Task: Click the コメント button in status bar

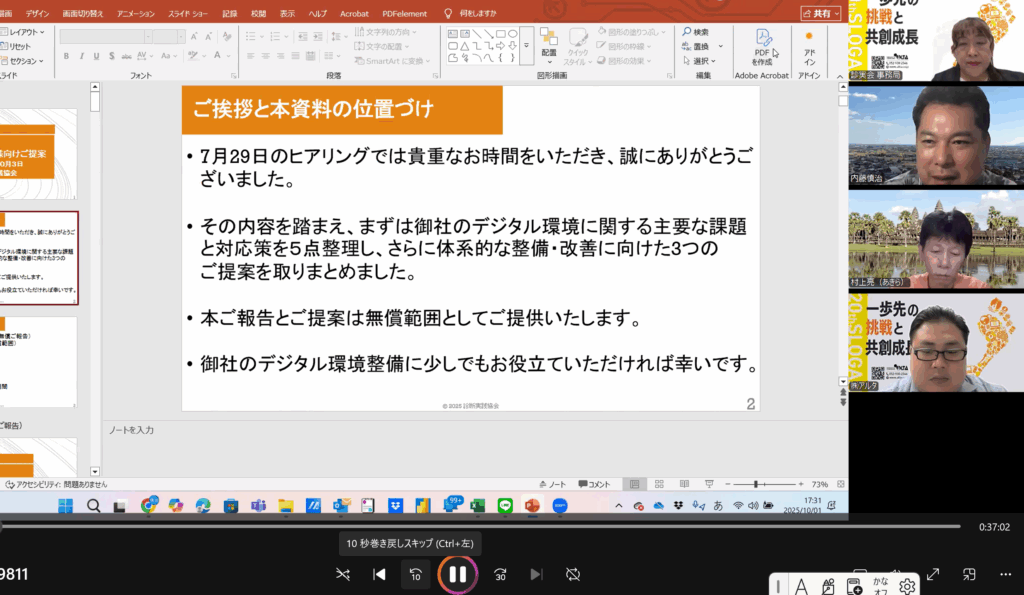Action: point(595,484)
